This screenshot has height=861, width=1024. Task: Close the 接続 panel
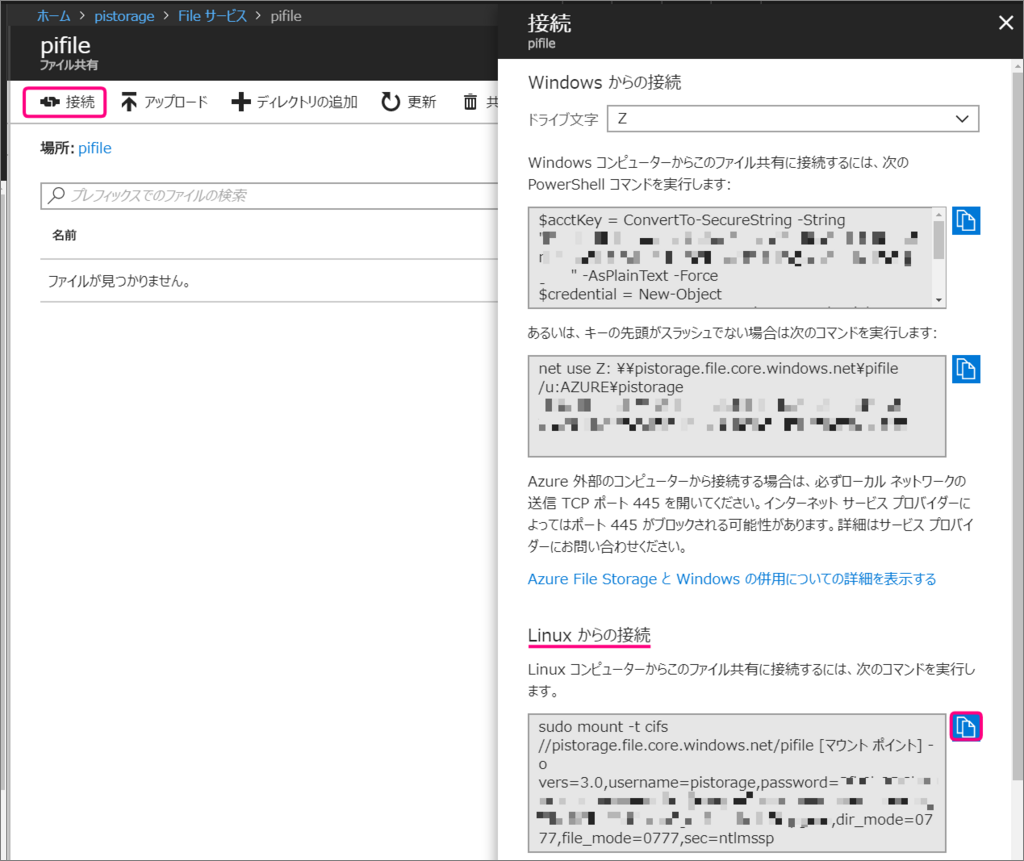(x=1006, y=23)
